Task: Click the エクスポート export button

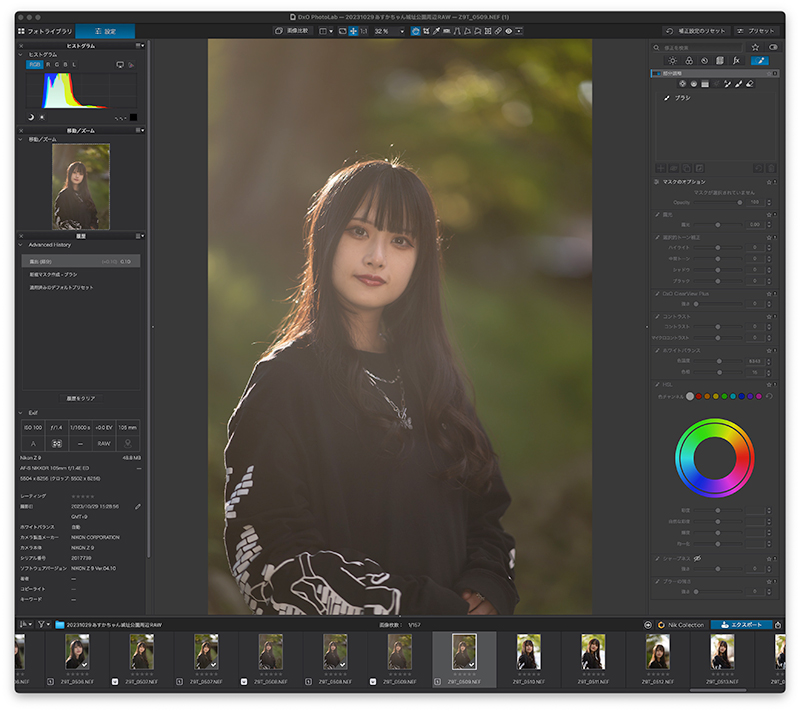Action: tap(741, 625)
